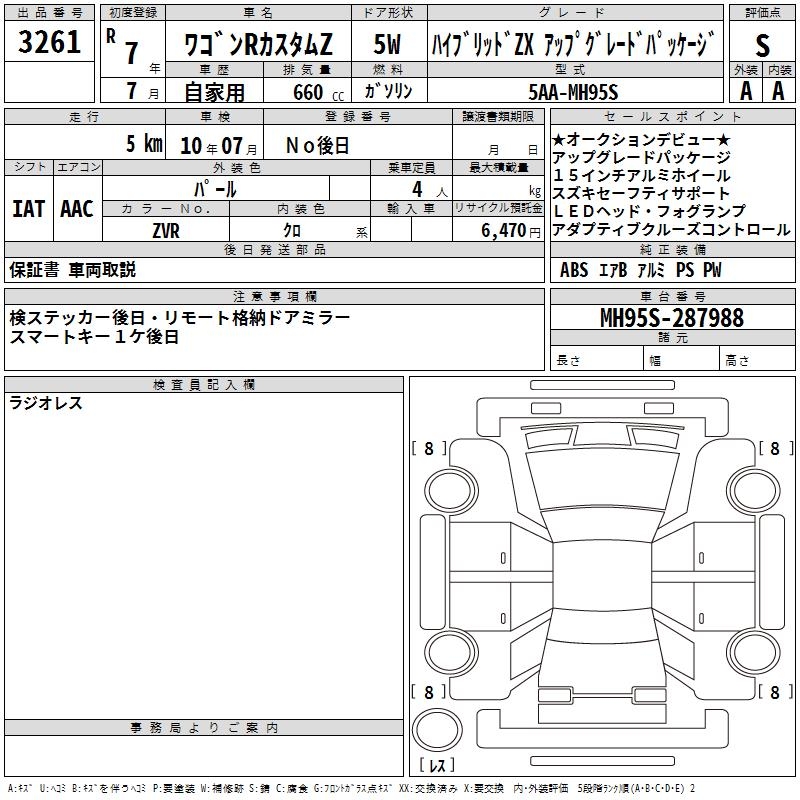Image resolution: width=800 pixels, height=800 pixels.
Task: Select chassis number MH95S-287988
Action: coord(672,318)
